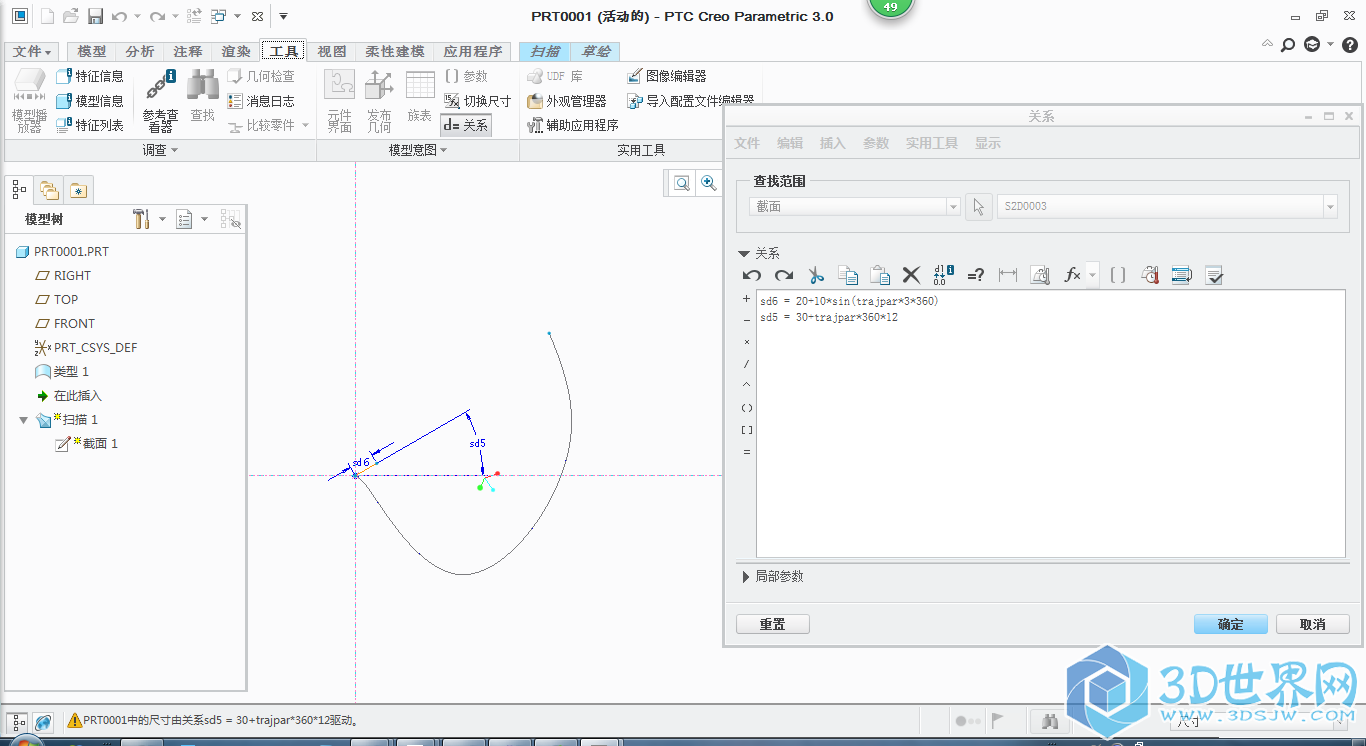Image resolution: width=1366 pixels, height=746 pixels.
Task: Open the 文件 file menu in main ribbon
Action: [32, 52]
